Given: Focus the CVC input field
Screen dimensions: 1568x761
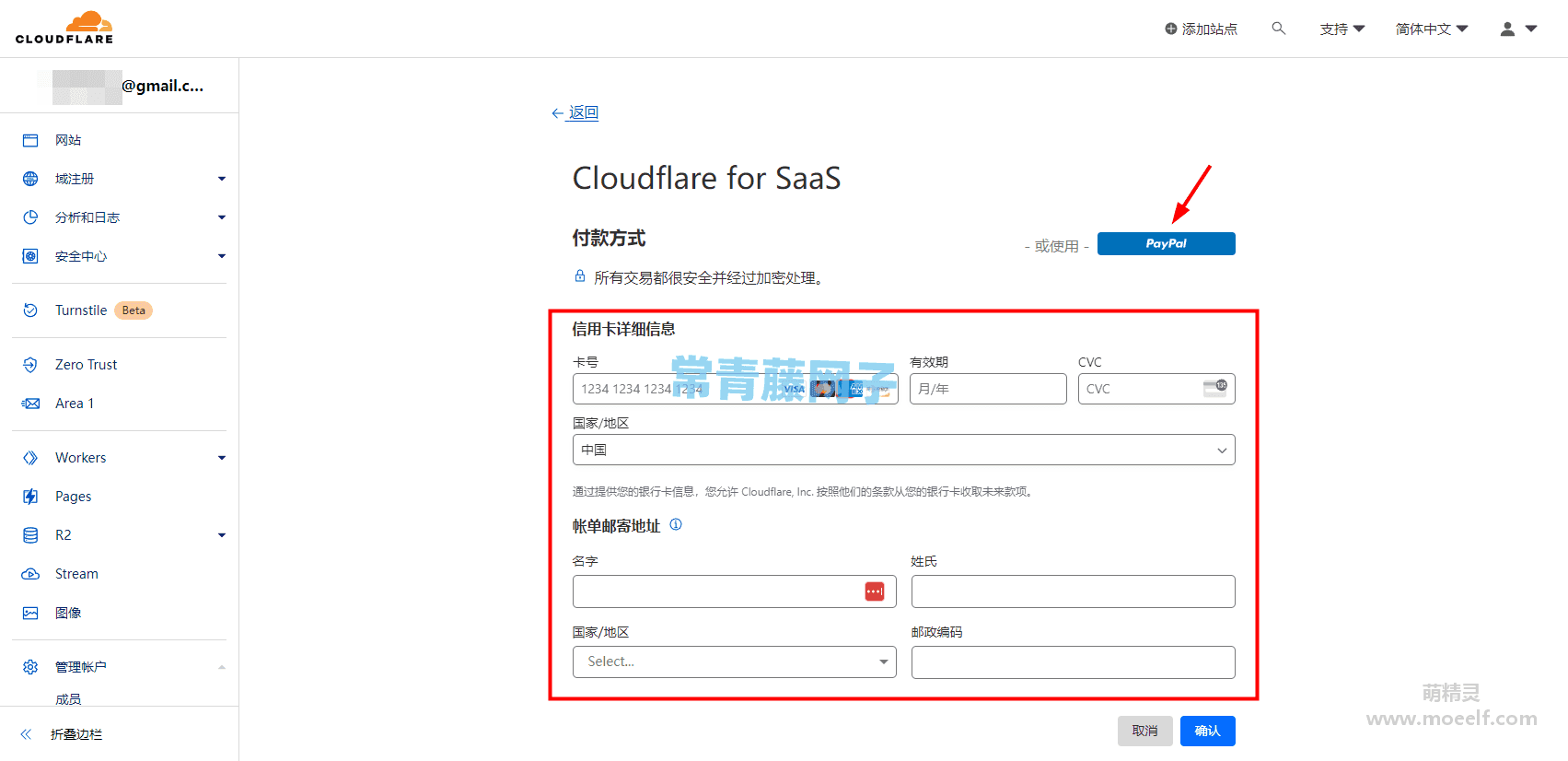Looking at the screenshot, I should point(1156,389).
